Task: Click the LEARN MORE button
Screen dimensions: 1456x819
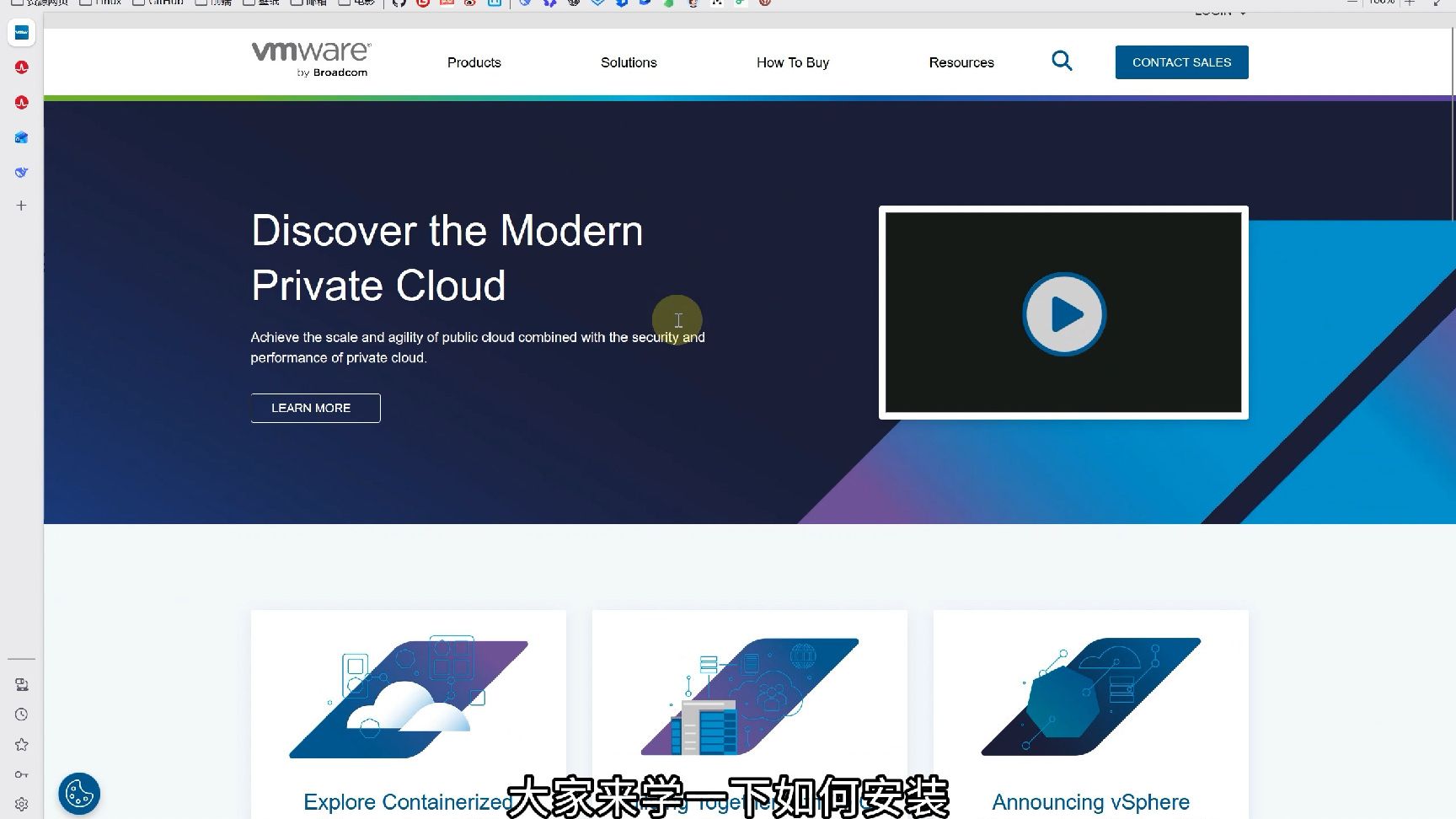Action: pos(315,408)
